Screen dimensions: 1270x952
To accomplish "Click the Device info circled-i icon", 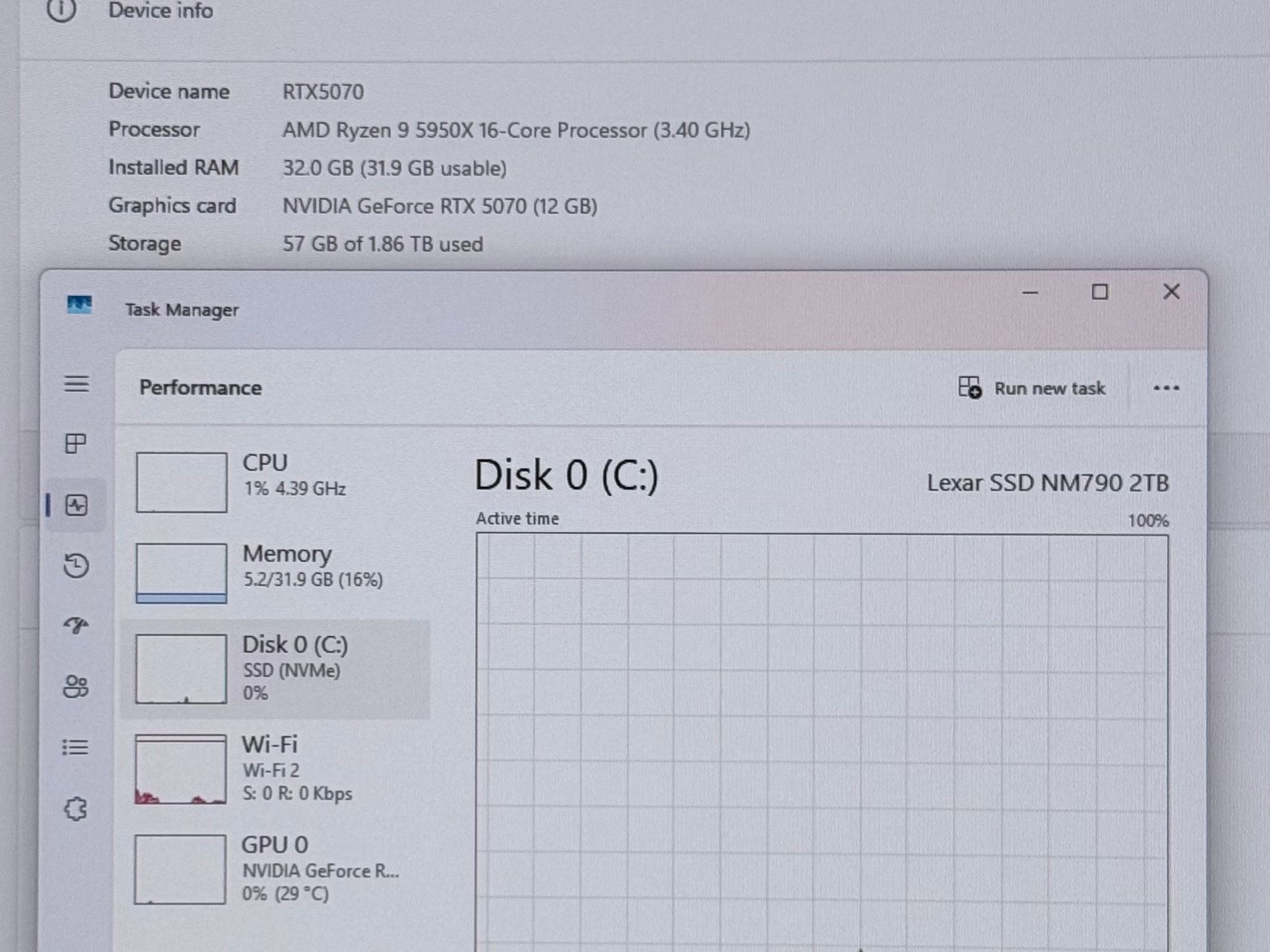I will pyautogui.click(x=61, y=9).
